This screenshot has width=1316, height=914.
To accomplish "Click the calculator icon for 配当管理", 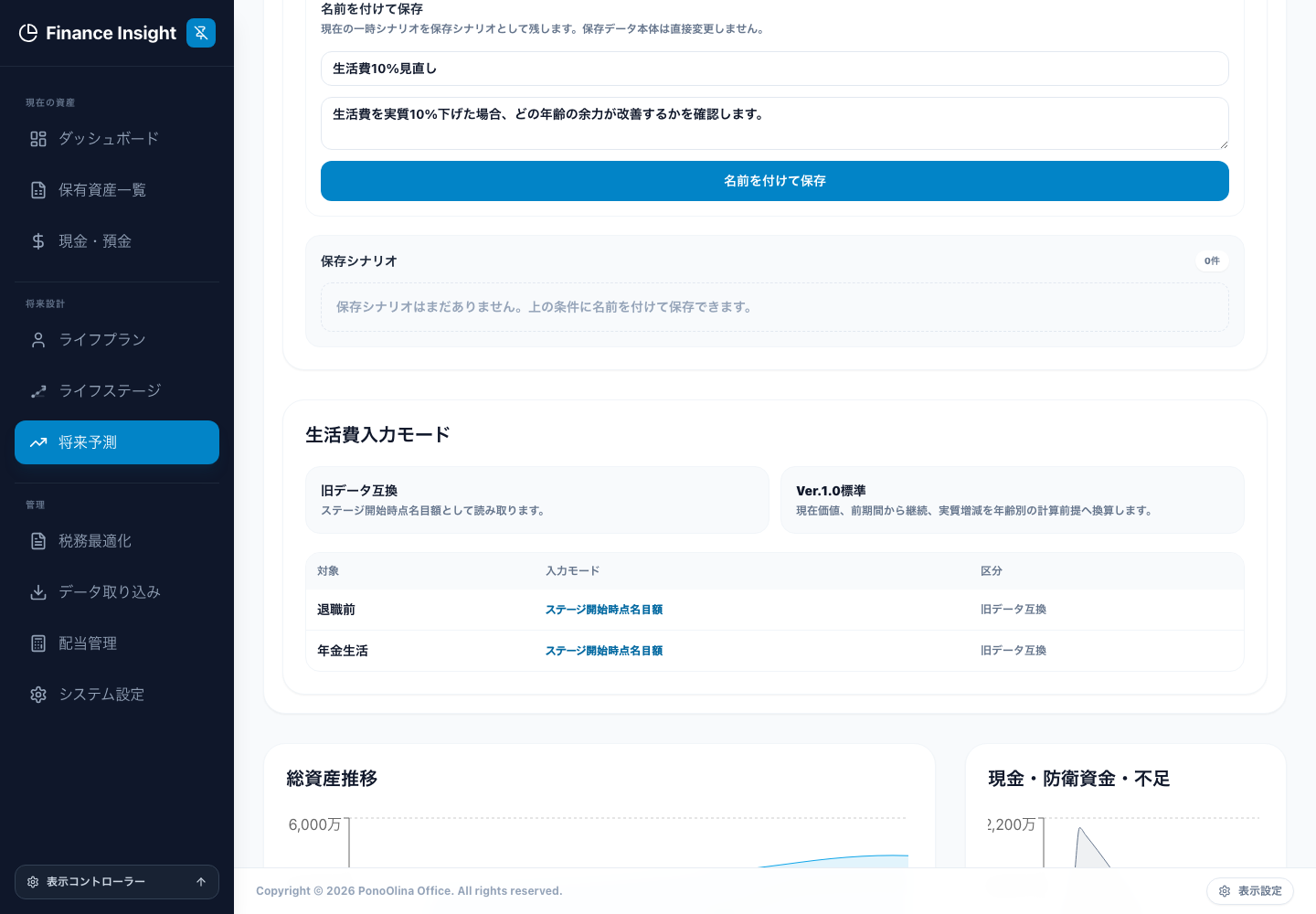I will 38,643.
